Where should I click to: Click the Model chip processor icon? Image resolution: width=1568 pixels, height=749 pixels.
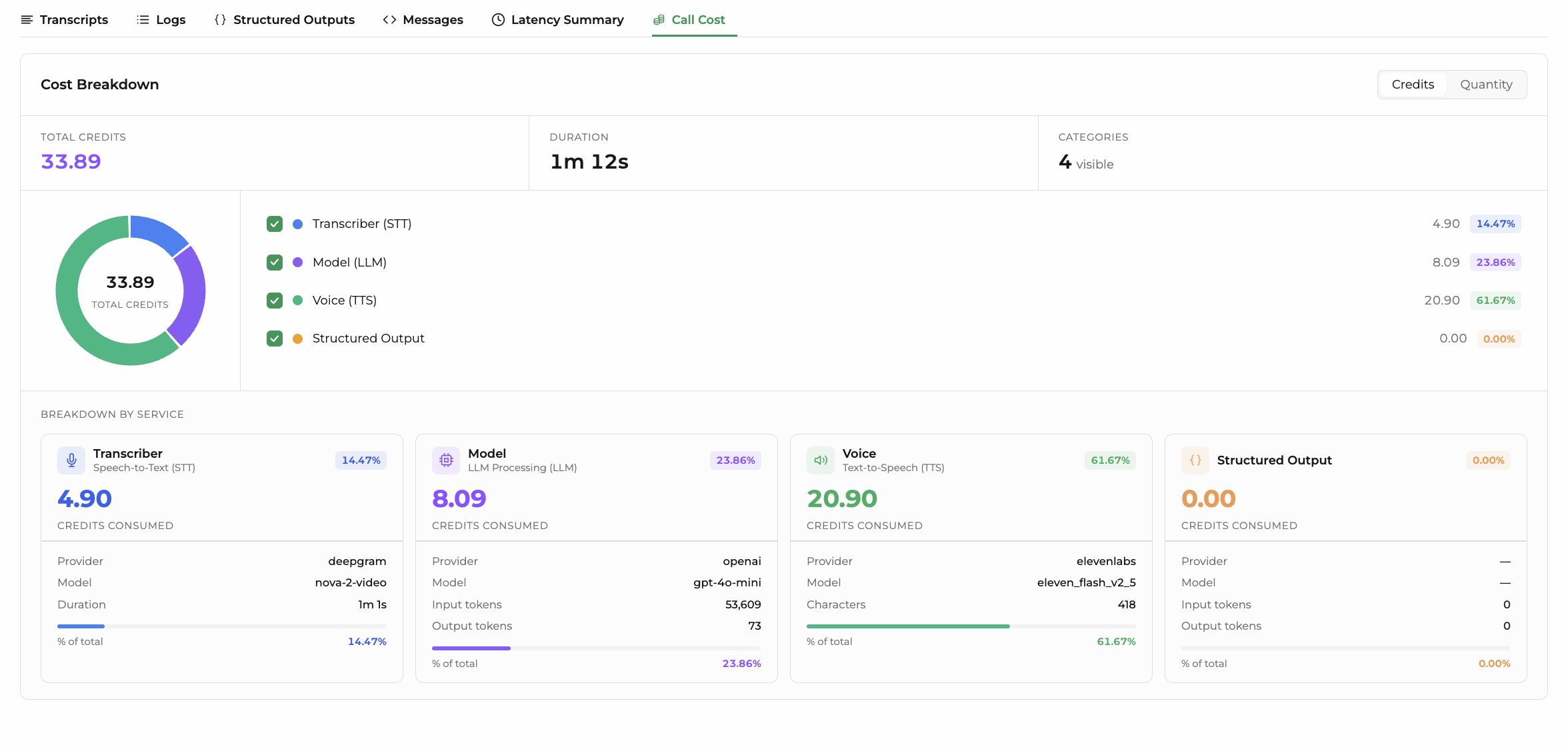446,460
